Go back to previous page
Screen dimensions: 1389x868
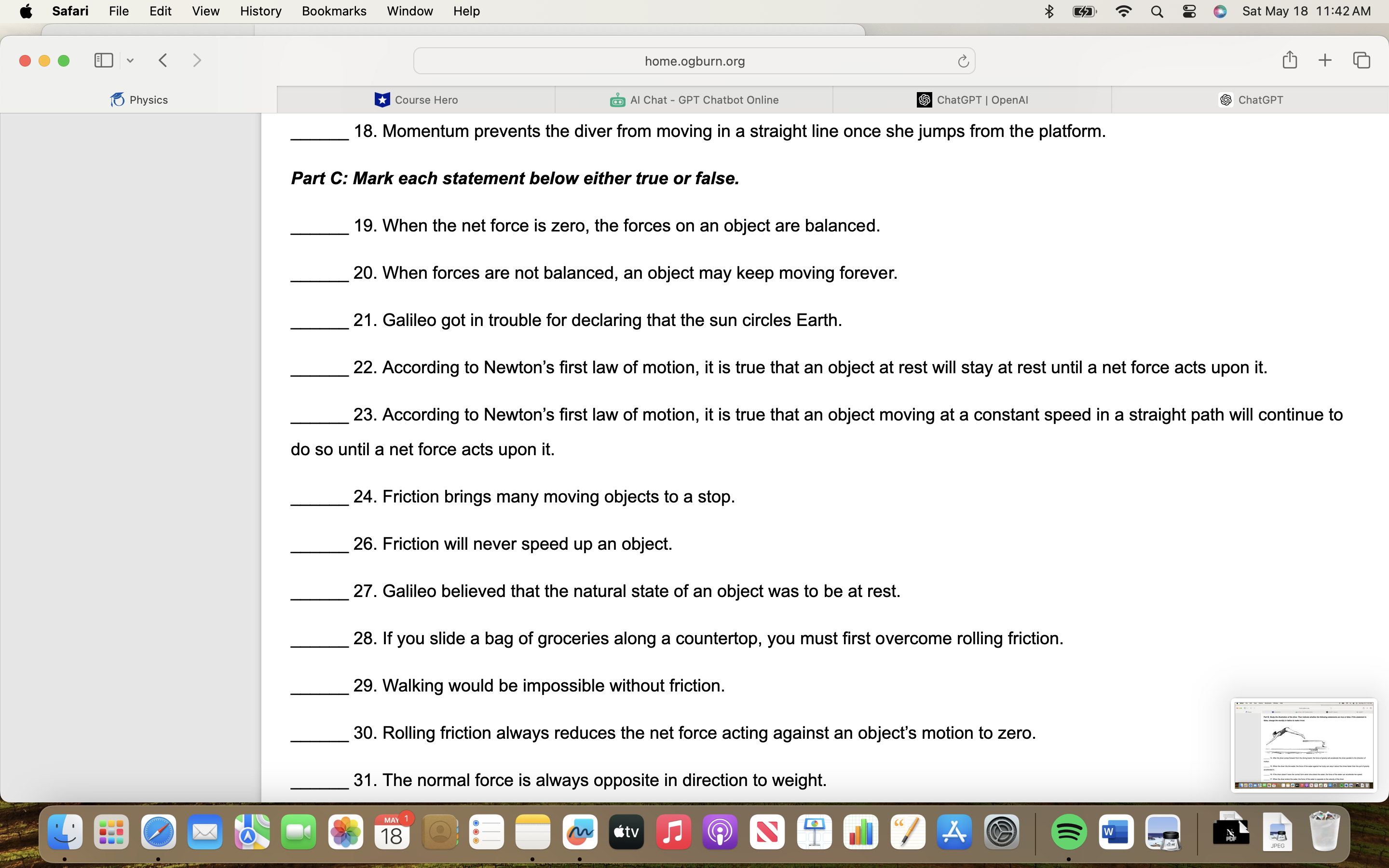[163, 60]
